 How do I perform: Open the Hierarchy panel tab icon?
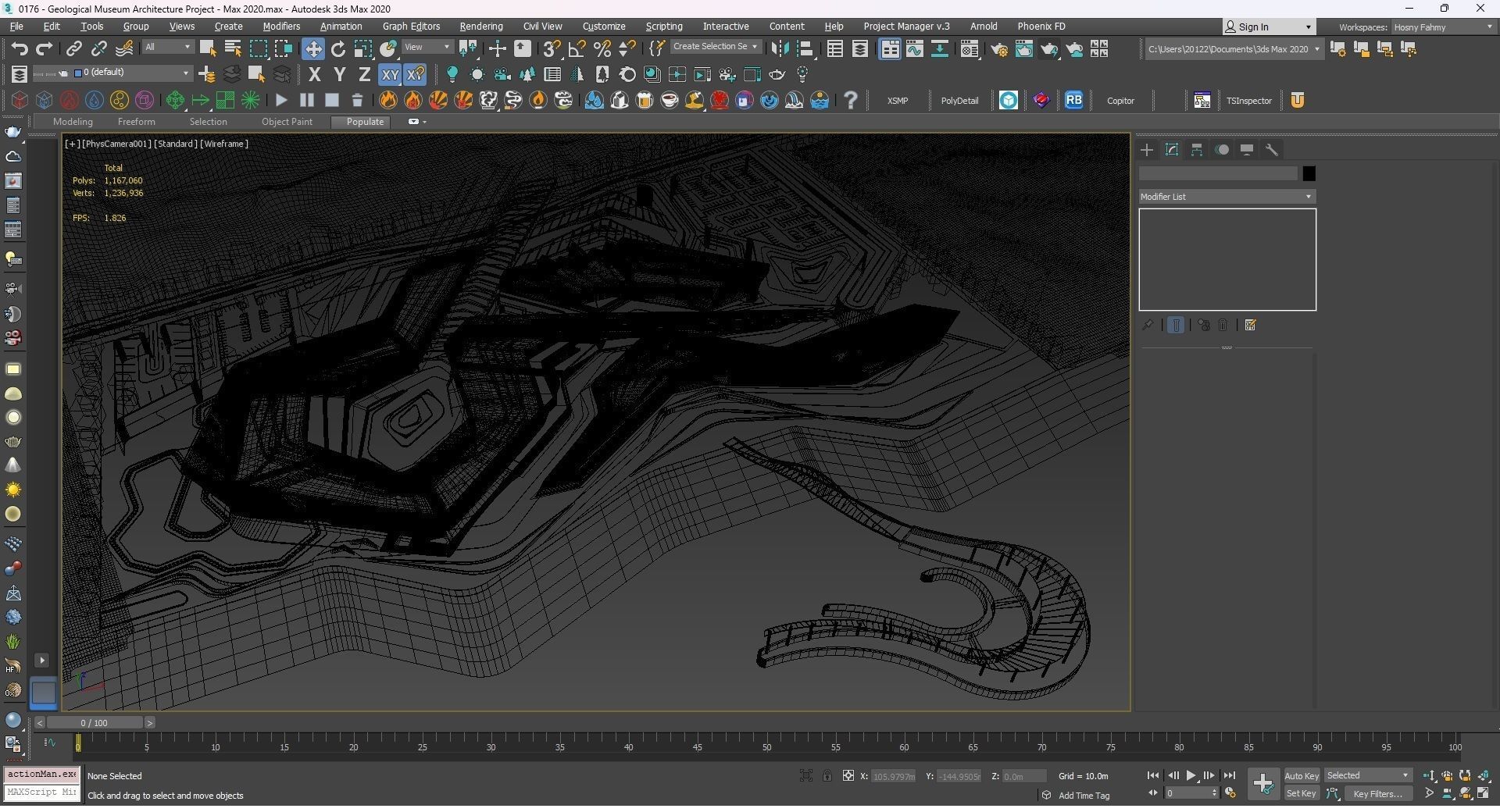[x=1197, y=149]
